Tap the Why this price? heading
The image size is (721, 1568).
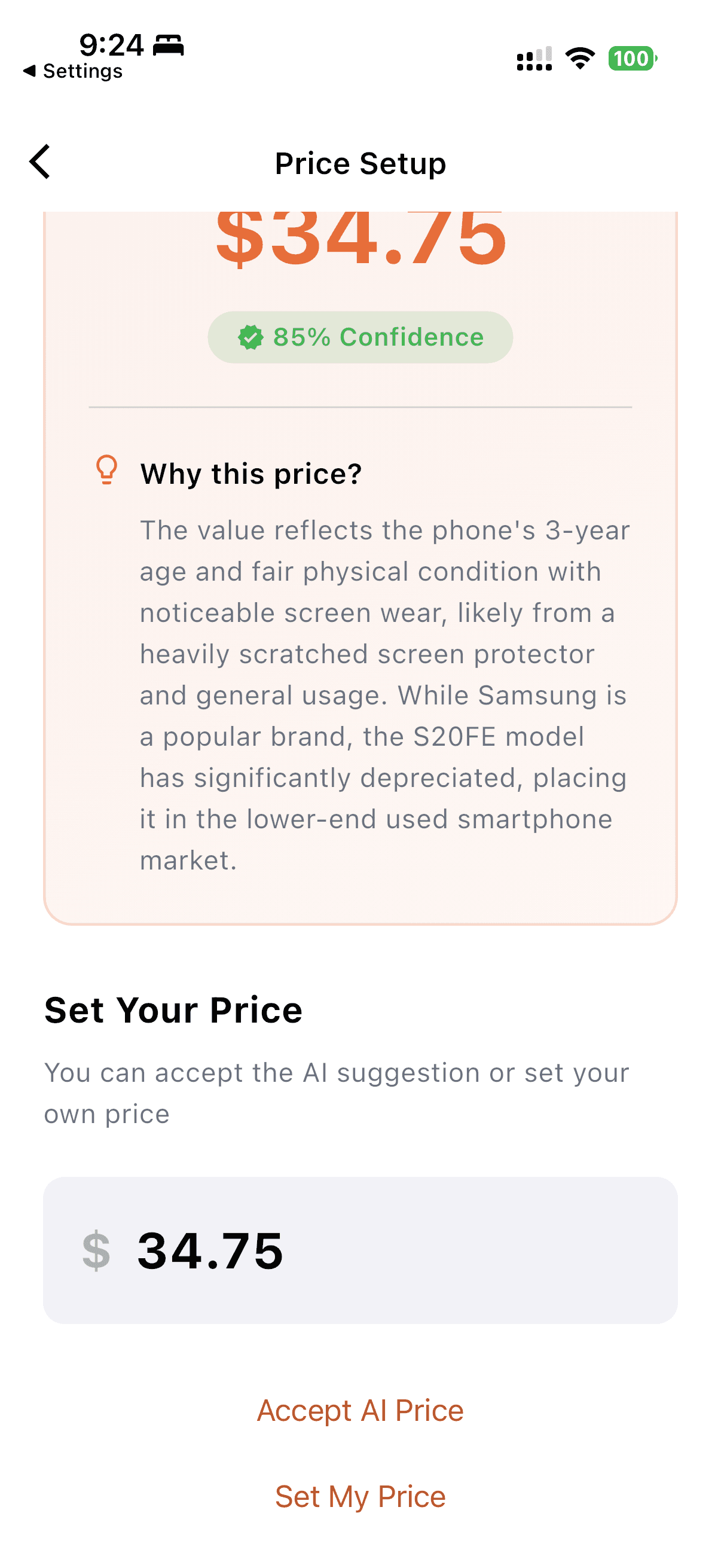click(250, 474)
